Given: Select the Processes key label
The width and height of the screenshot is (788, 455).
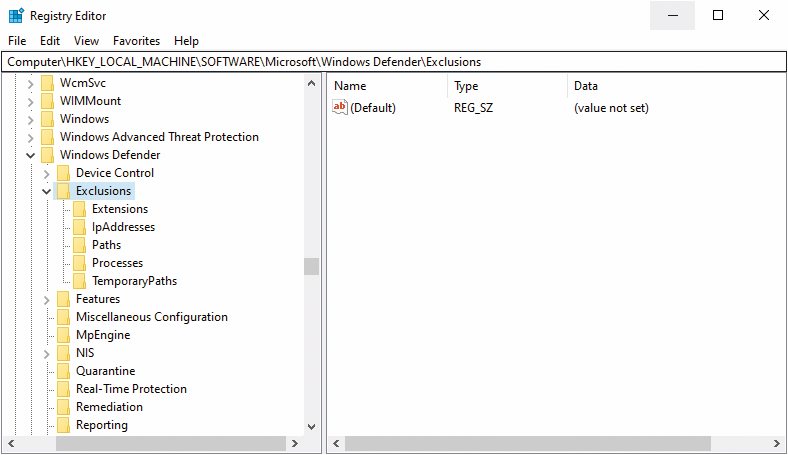Looking at the screenshot, I should click(x=117, y=263).
